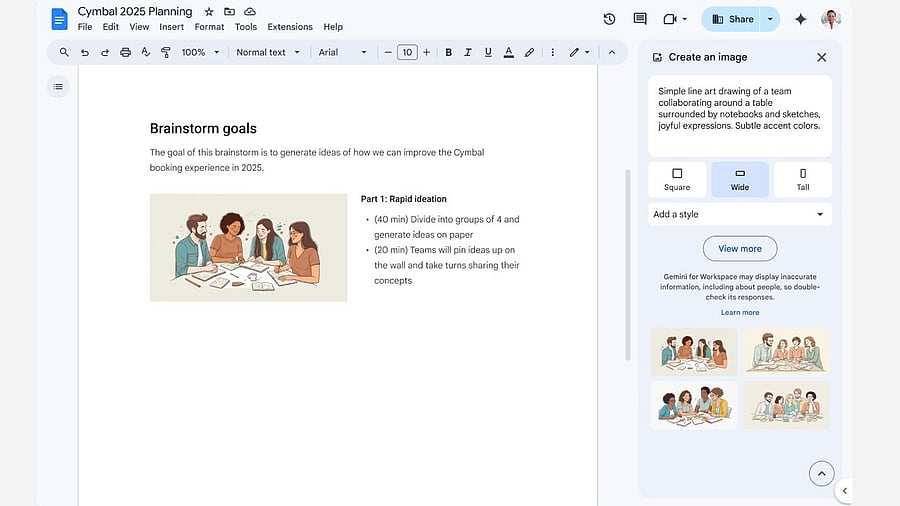The height and width of the screenshot is (506, 900).
Task: Click the print icon in toolbar
Action: [125, 52]
